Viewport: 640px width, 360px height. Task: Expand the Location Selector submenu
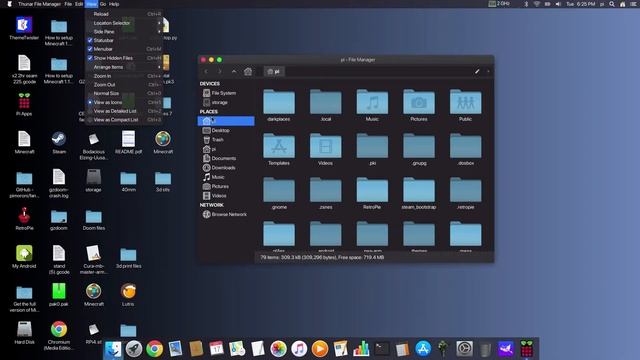pos(124,23)
